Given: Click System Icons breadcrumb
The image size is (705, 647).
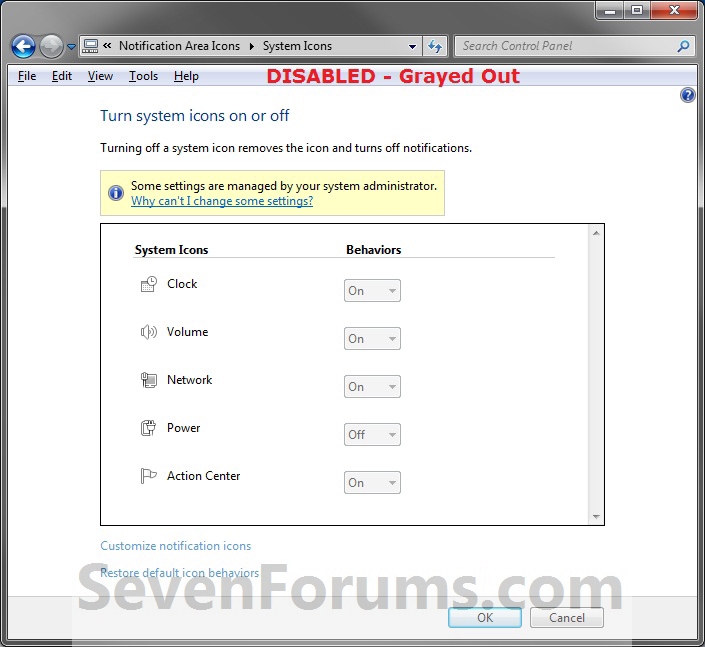Looking at the screenshot, I should (297, 46).
